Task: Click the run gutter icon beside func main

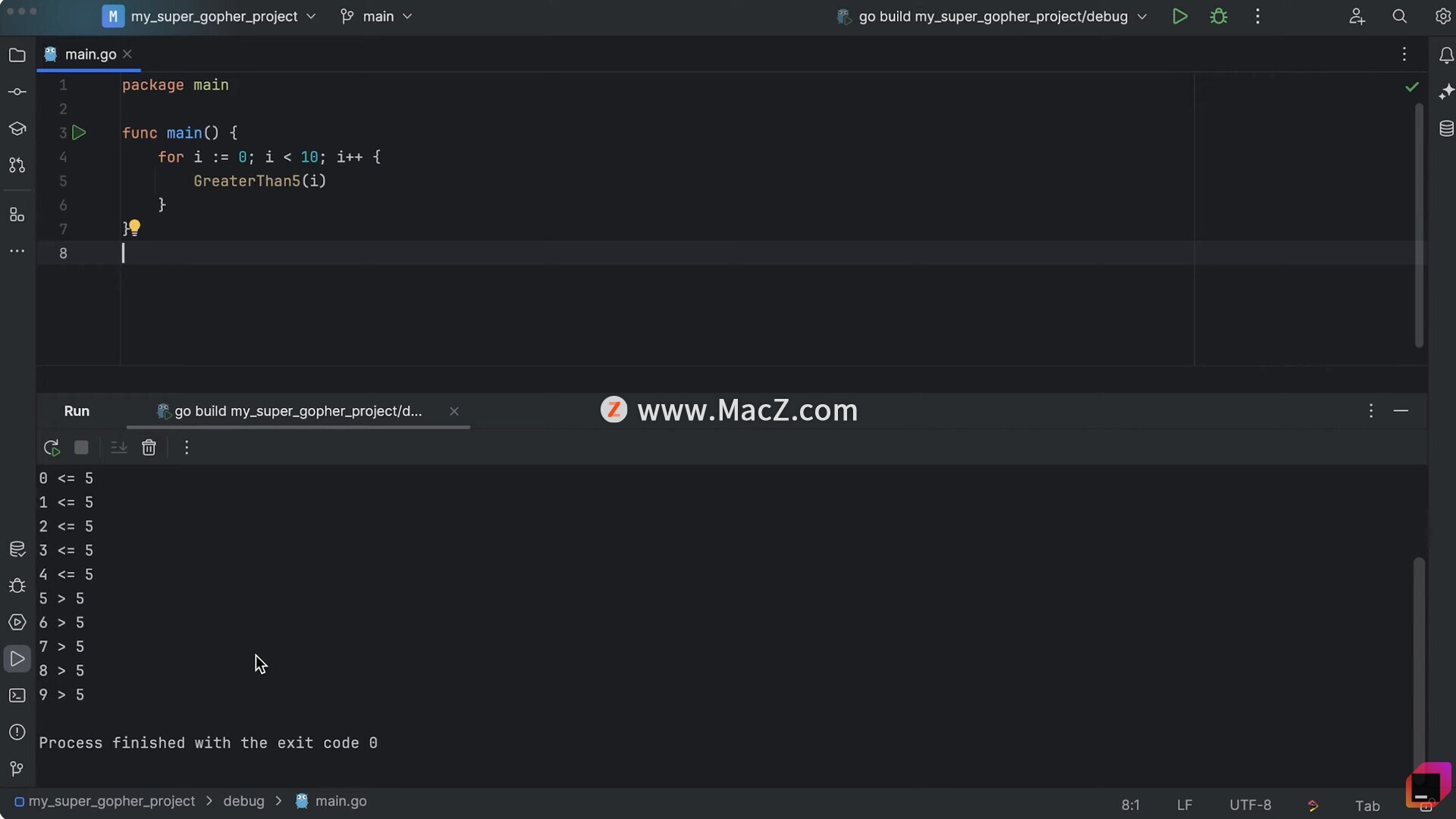Action: click(79, 133)
